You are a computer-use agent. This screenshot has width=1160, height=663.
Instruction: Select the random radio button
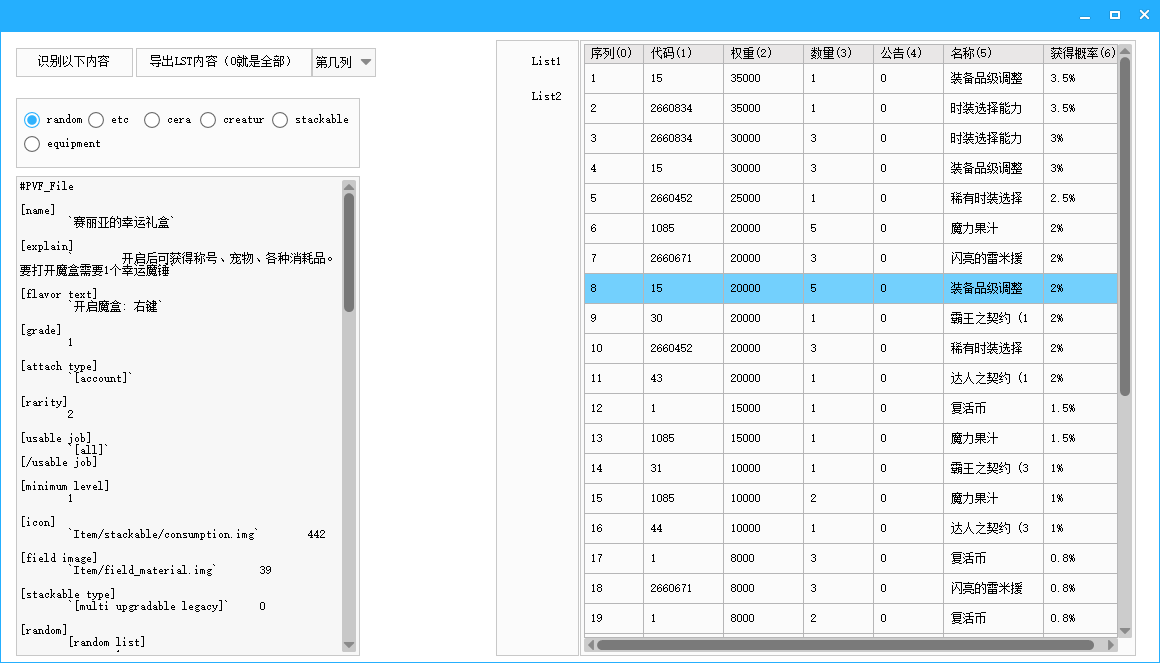[32, 120]
